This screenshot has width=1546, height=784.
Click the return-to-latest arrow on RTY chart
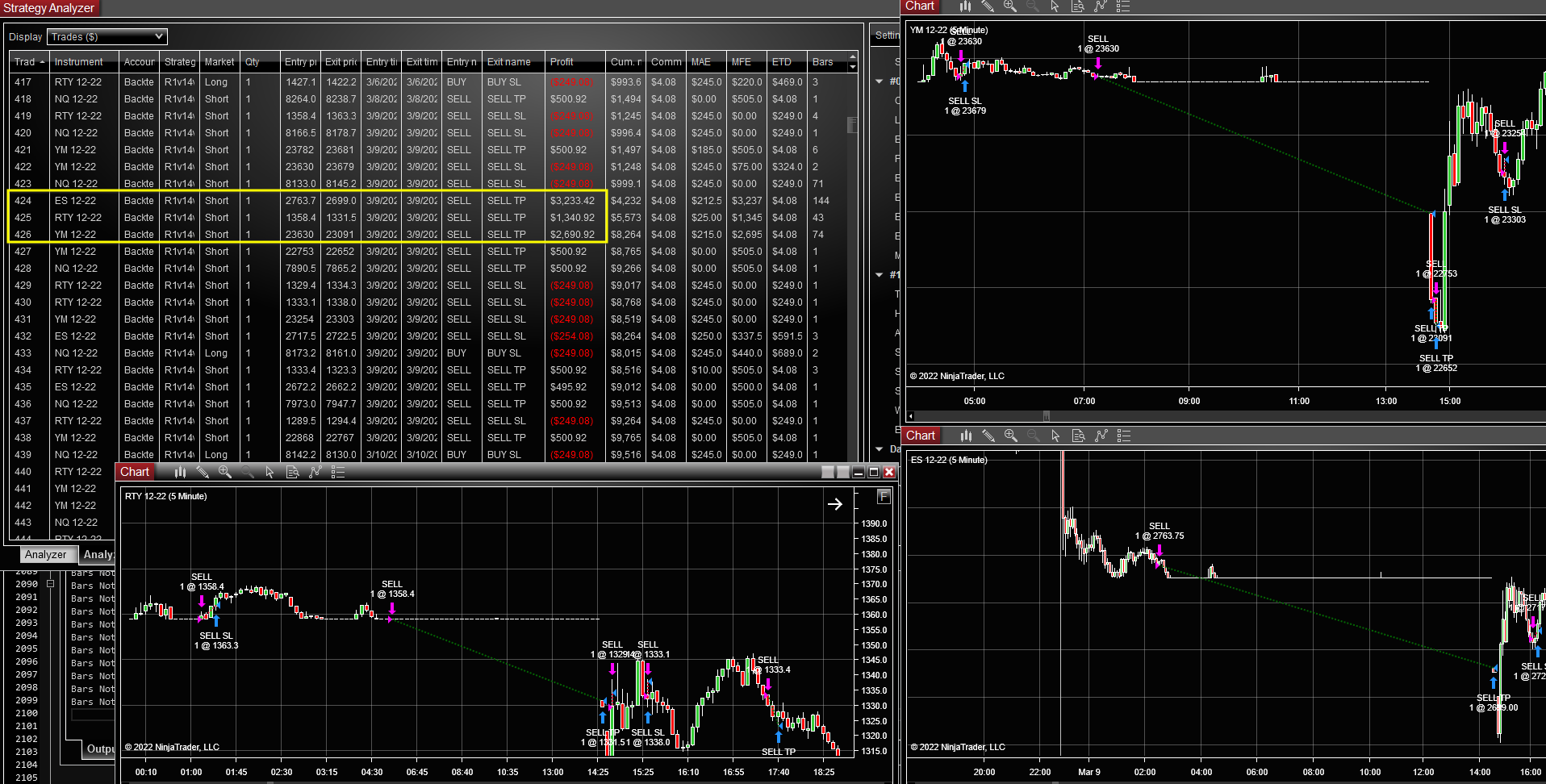pyautogui.click(x=835, y=504)
